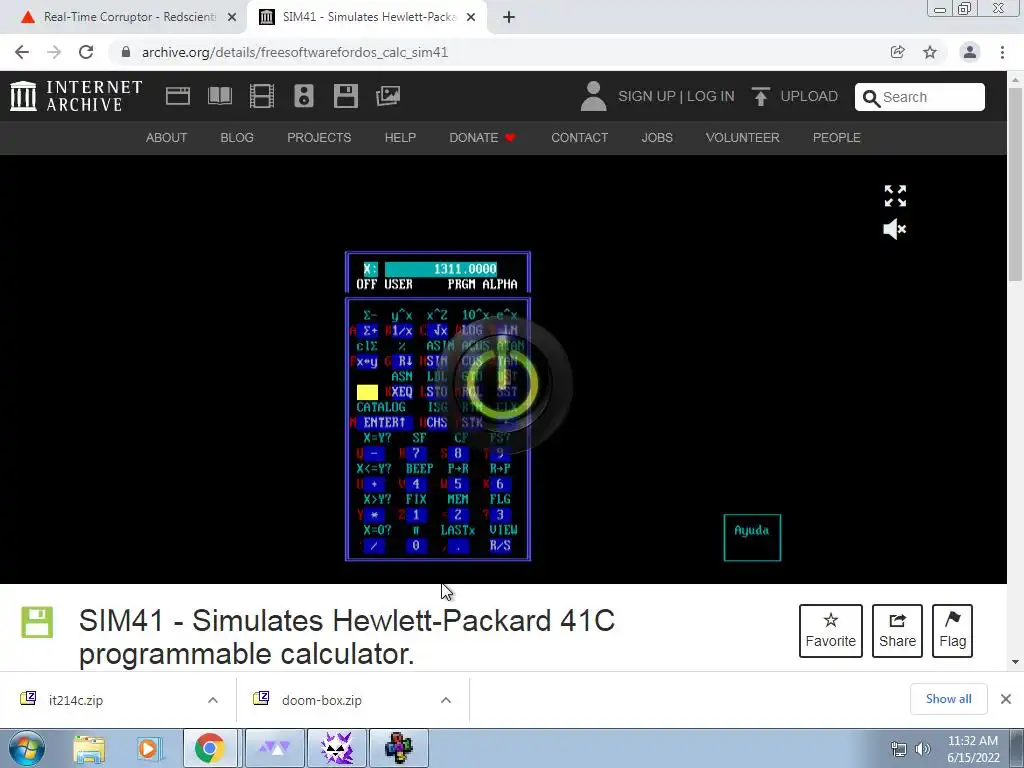This screenshot has width=1024, height=768.
Task: Open Windows Media Player taskbar icon
Action: [x=148, y=748]
